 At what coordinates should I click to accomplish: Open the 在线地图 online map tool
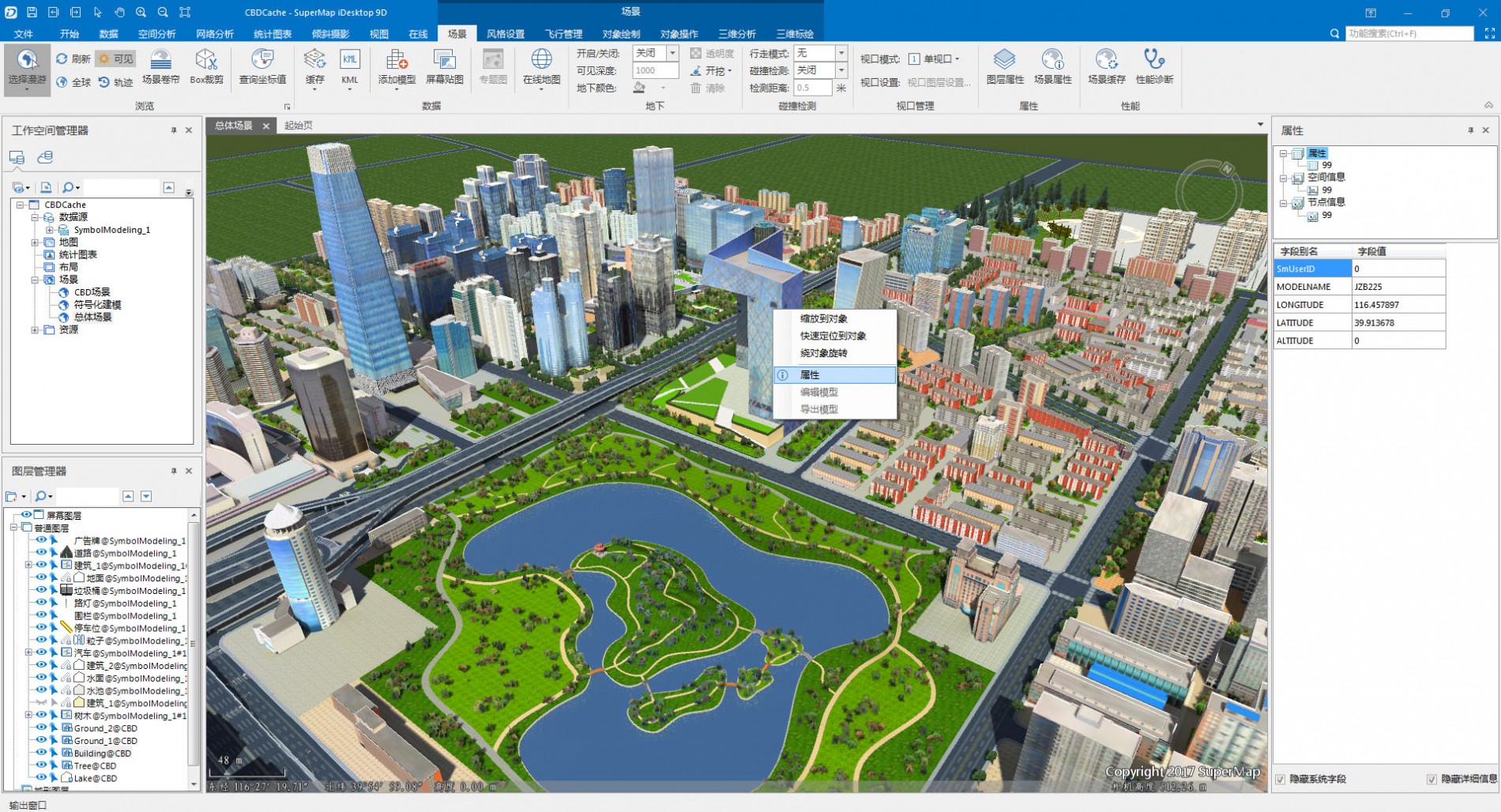pyautogui.click(x=541, y=69)
